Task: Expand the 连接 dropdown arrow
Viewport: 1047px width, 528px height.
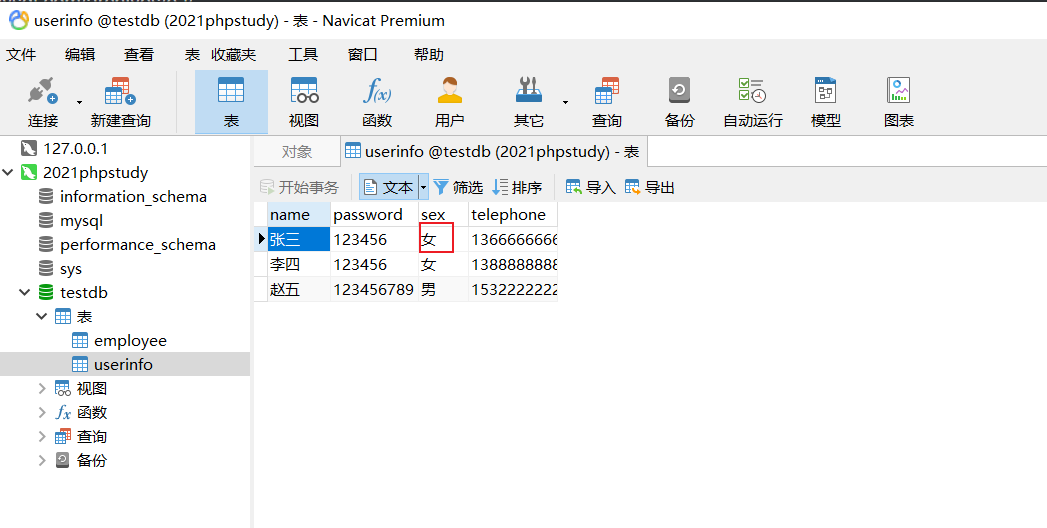Action: click(x=79, y=102)
